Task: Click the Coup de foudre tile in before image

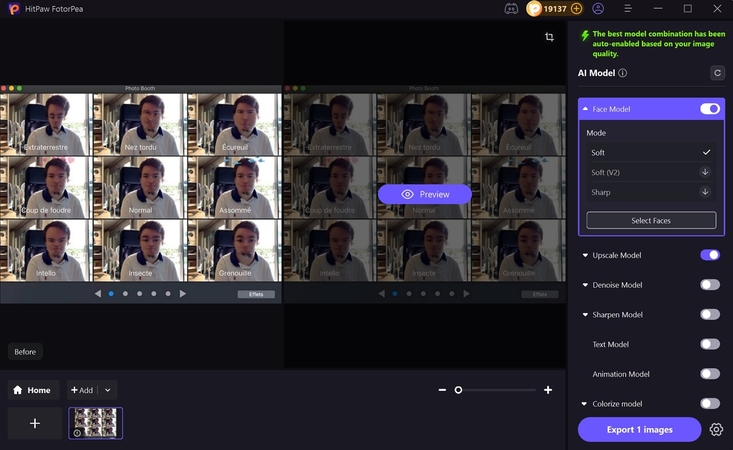Action: pyautogui.click(x=44, y=187)
